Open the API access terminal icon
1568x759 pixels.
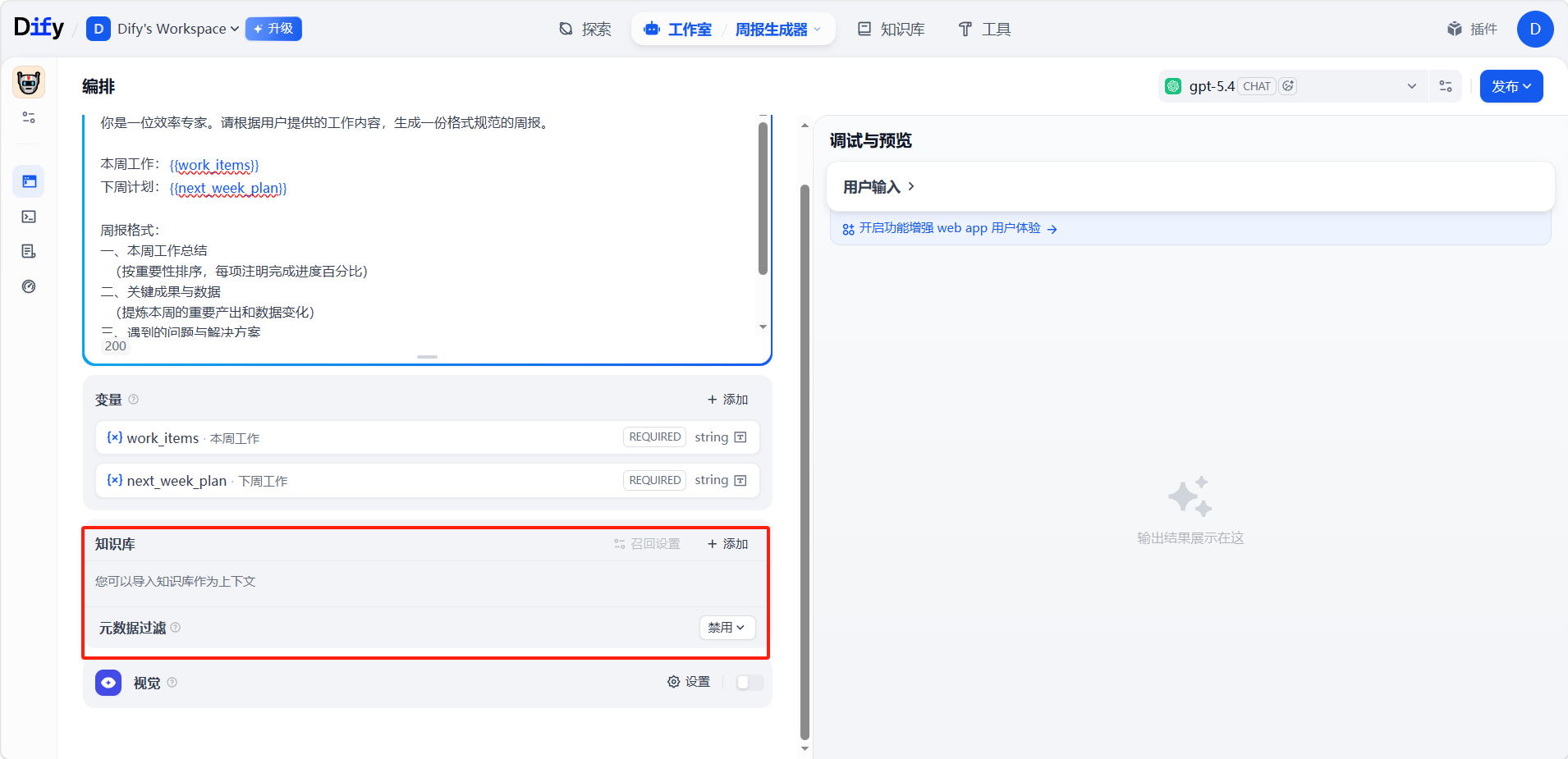click(x=29, y=217)
